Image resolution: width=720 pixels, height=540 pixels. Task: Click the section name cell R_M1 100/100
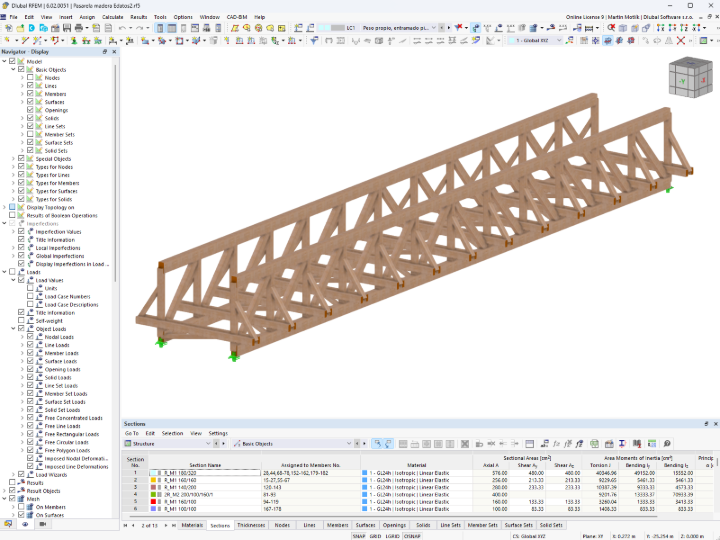click(205, 509)
